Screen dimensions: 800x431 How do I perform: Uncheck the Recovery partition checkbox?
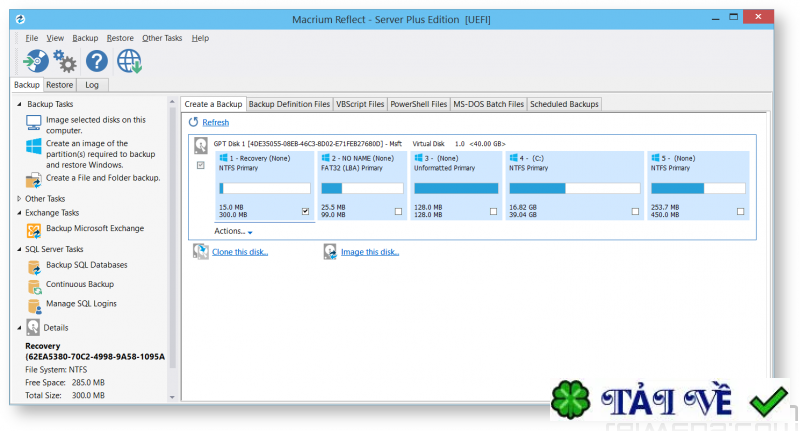305,211
